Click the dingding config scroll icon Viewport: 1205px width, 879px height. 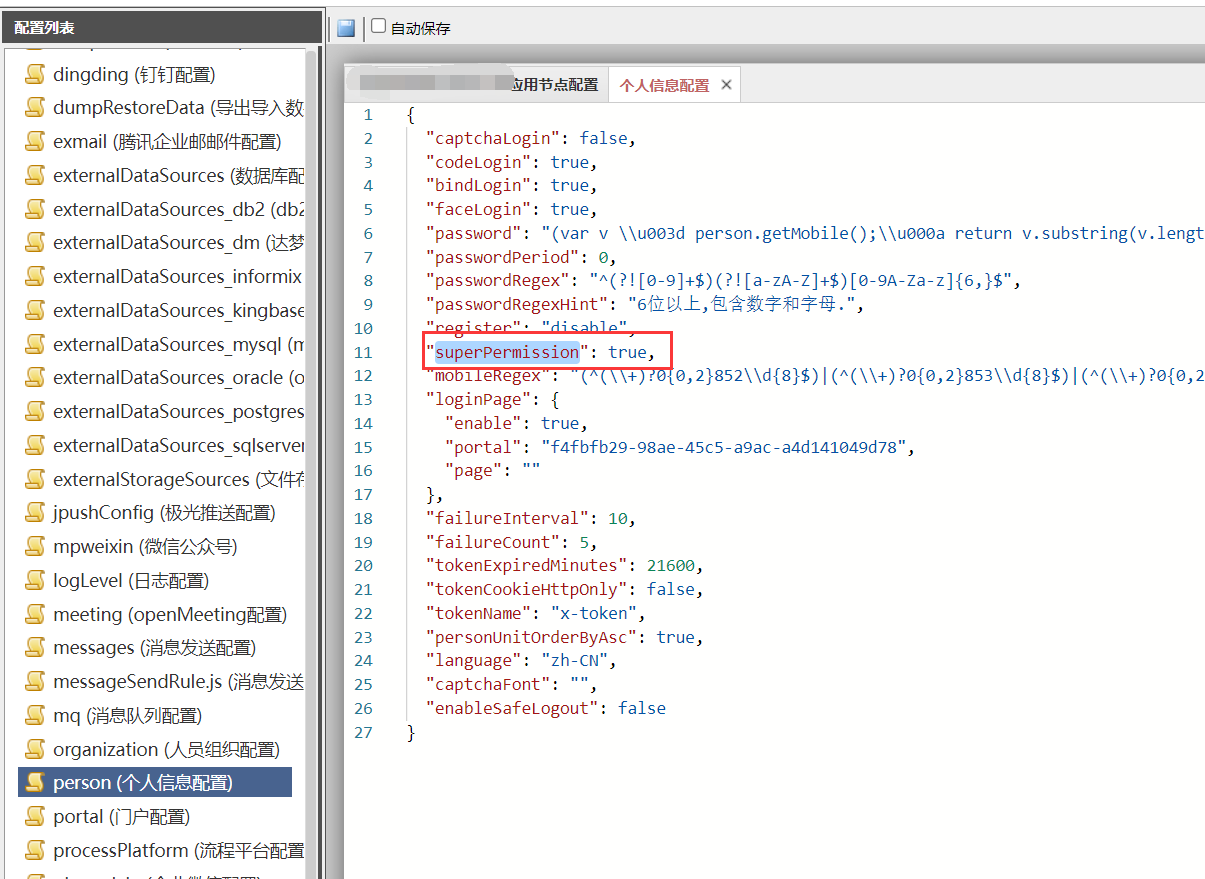(x=36, y=74)
